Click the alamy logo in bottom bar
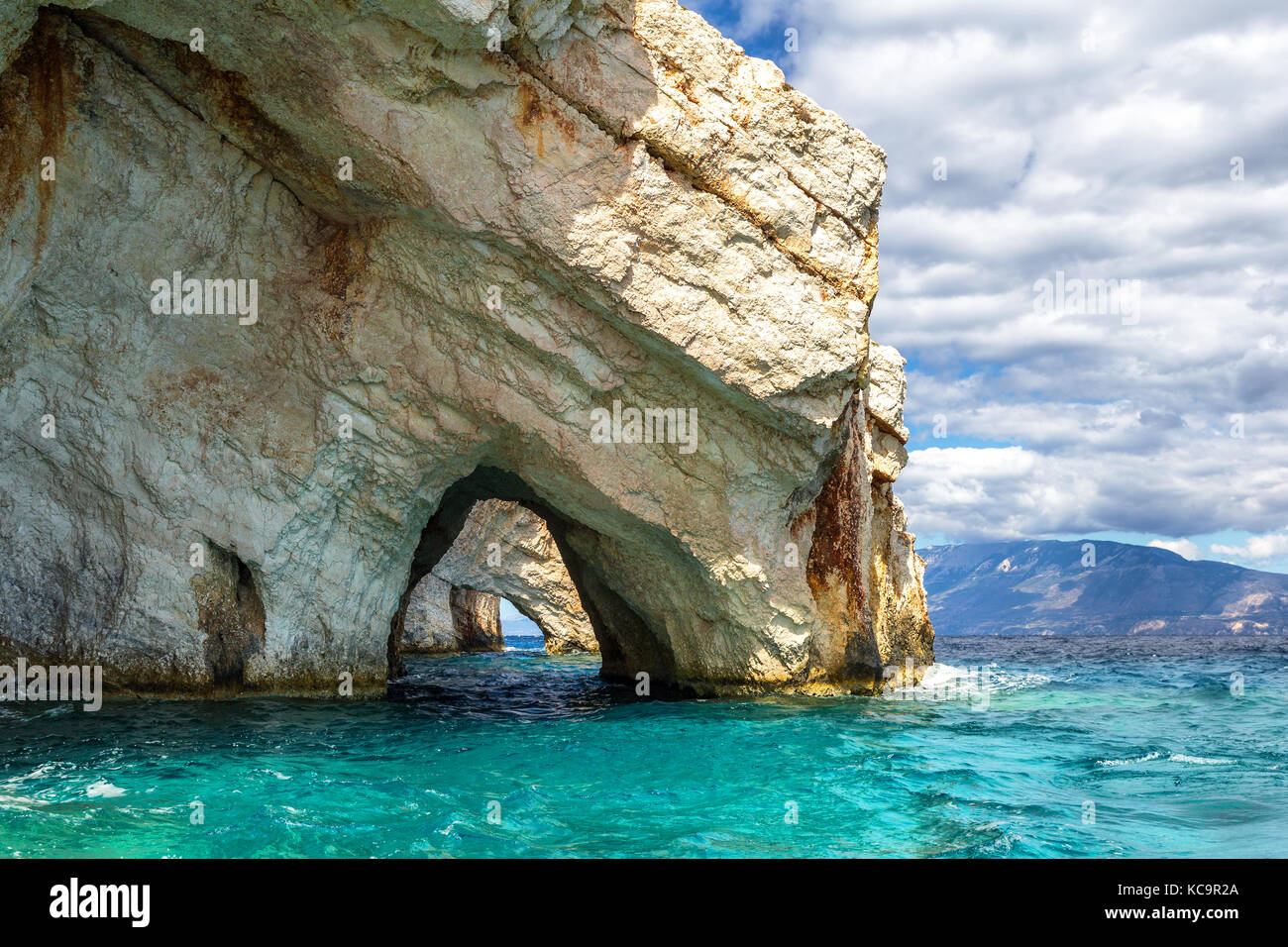This screenshot has height=947, width=1288. (x=100, y=902)
